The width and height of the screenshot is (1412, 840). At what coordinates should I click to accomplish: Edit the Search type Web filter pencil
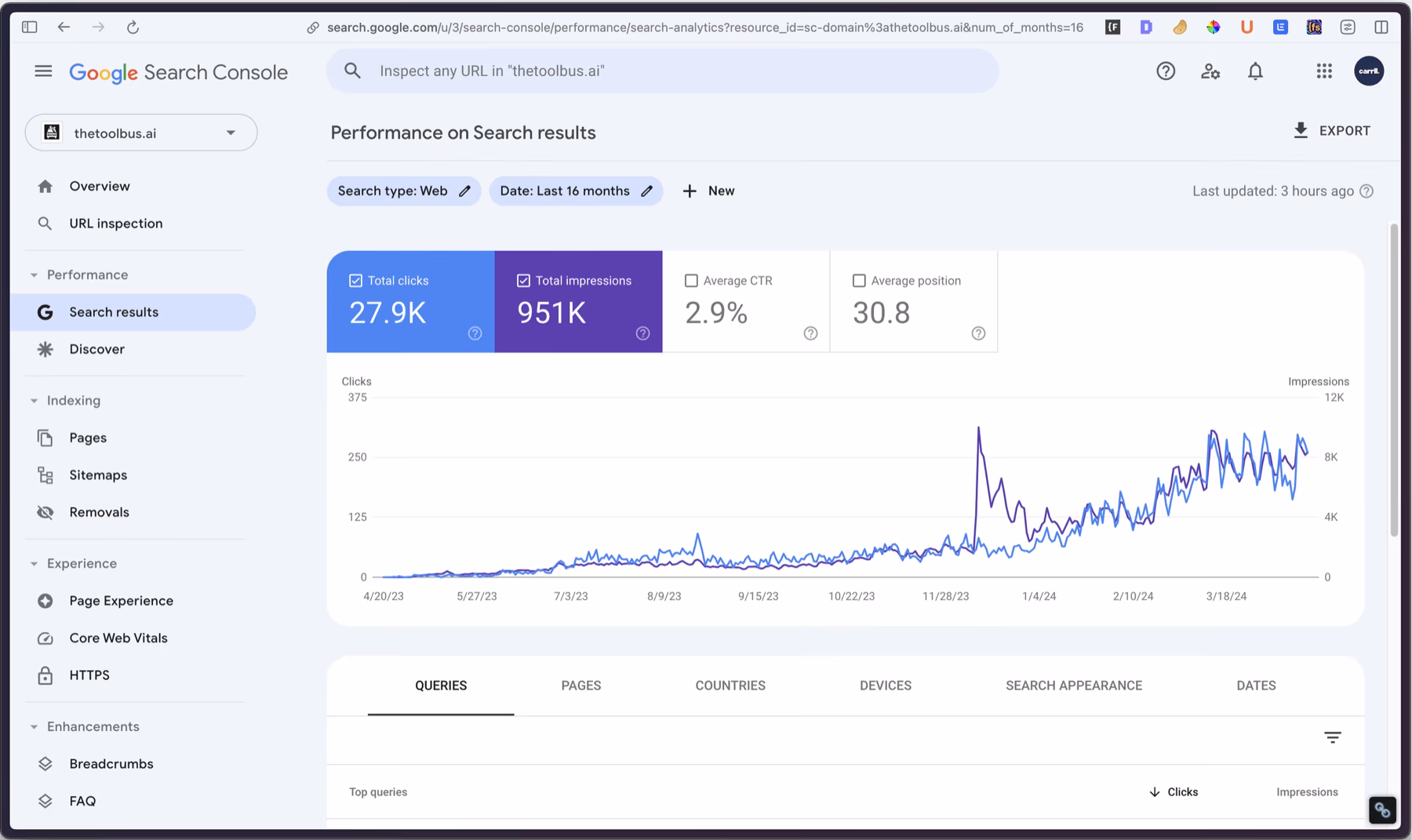click(x=464, y=191)
